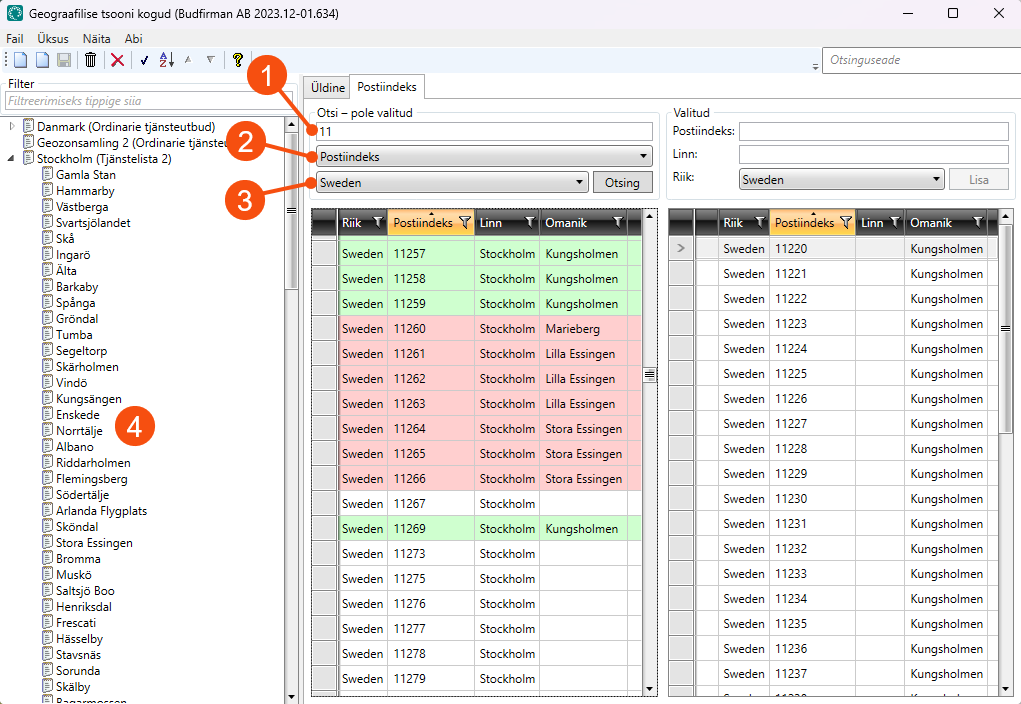This screenshot has height=704, width=1021.
Task: Open help with the question mark icon
Action: [x=237, y=60]
